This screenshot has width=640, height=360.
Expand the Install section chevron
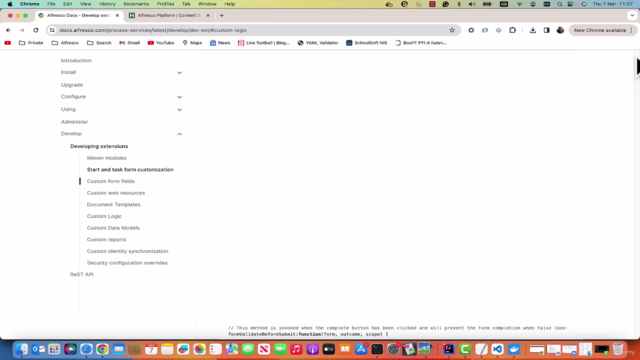click(x=180, y=73)
